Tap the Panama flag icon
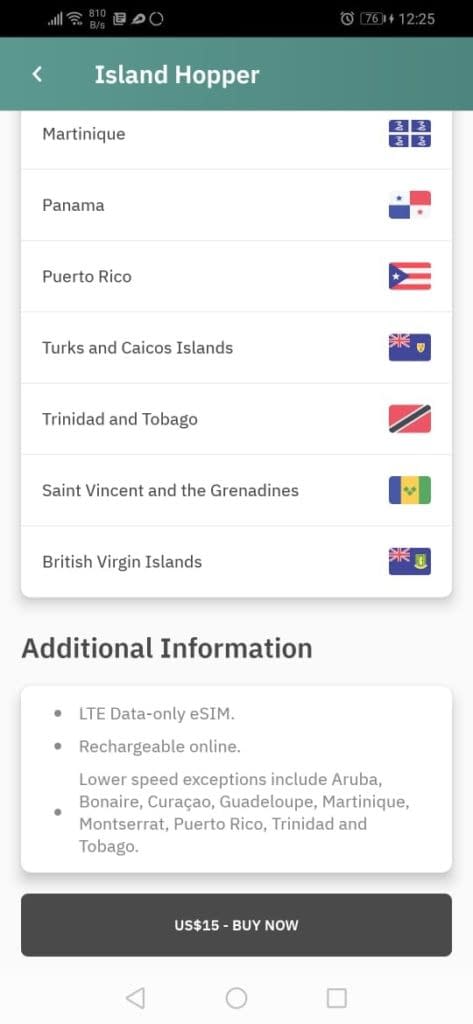The image size is (473, 1024). (x=410, y=205)
